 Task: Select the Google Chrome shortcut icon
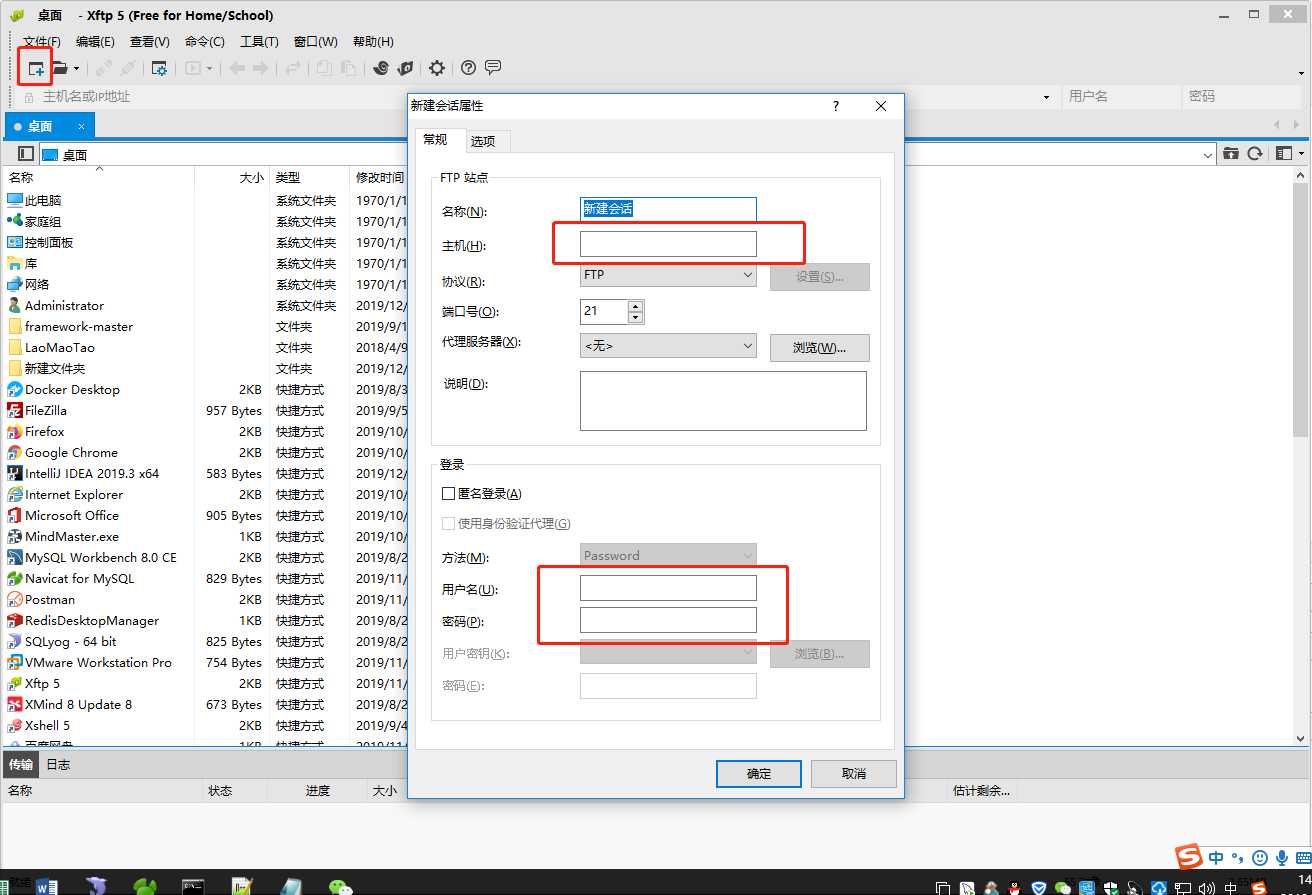coord(15,453)
